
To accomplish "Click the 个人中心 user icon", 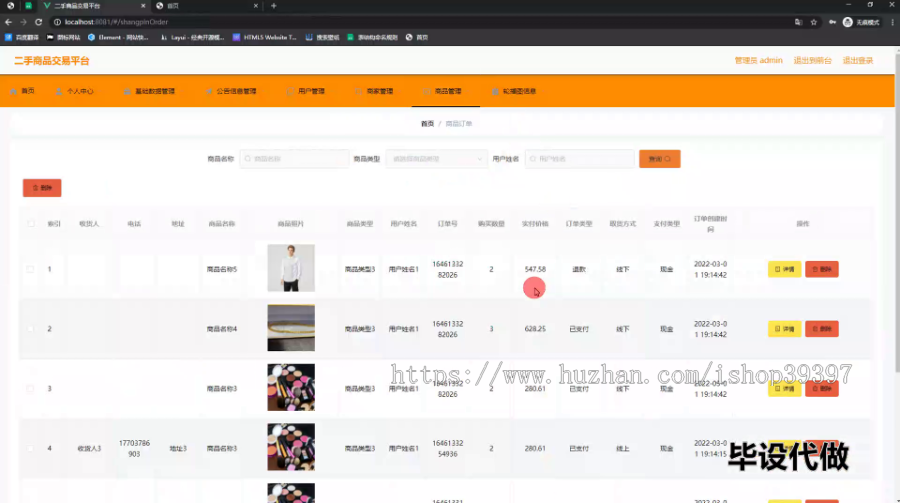I will [59, 91].
